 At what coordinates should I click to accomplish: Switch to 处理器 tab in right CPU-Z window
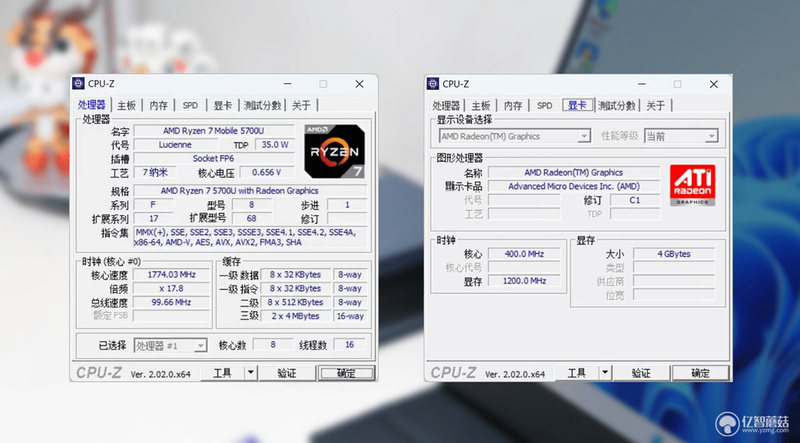[x=446, y=105]
